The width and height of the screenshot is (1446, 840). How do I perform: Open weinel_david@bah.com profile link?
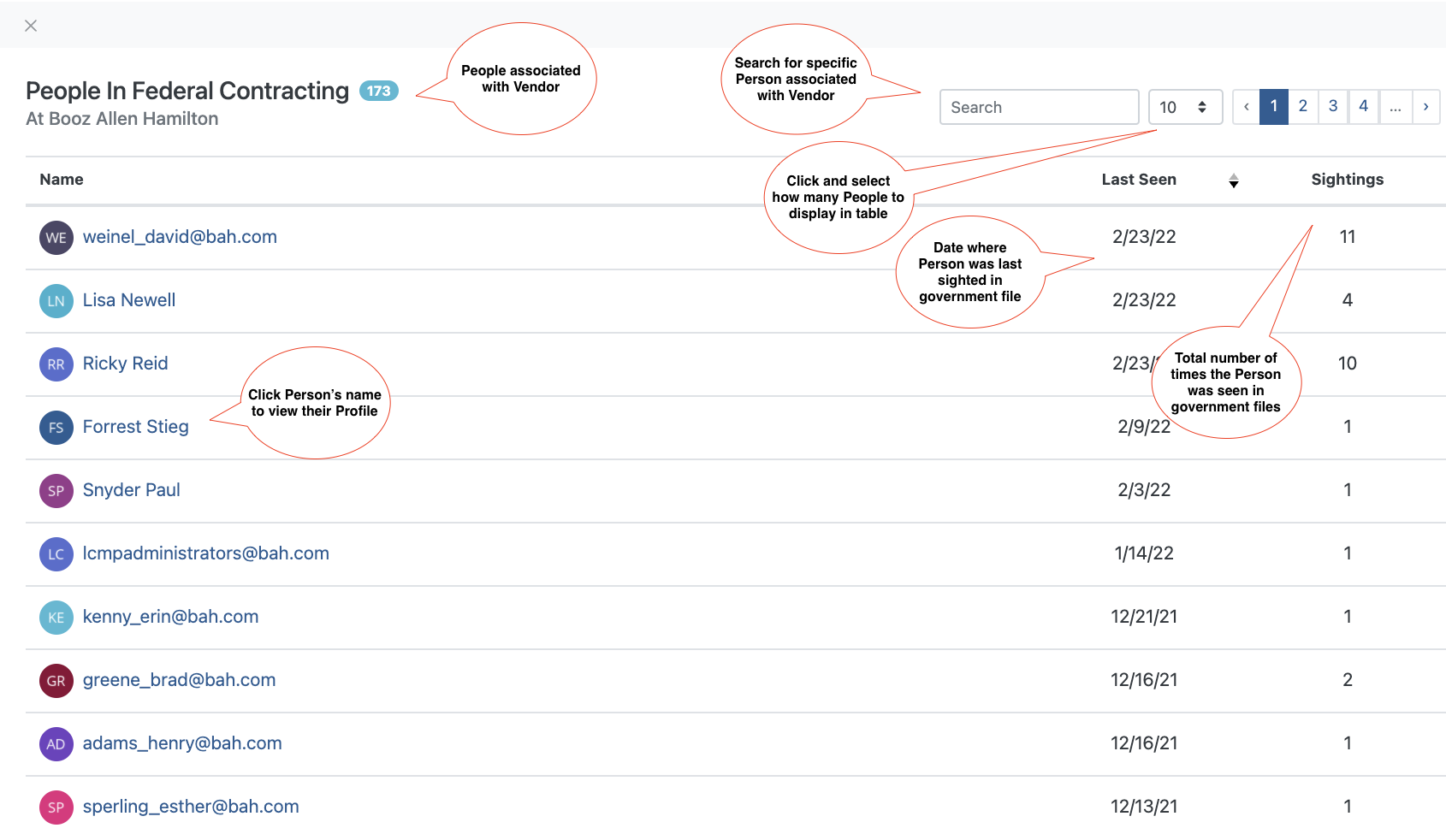180,237
